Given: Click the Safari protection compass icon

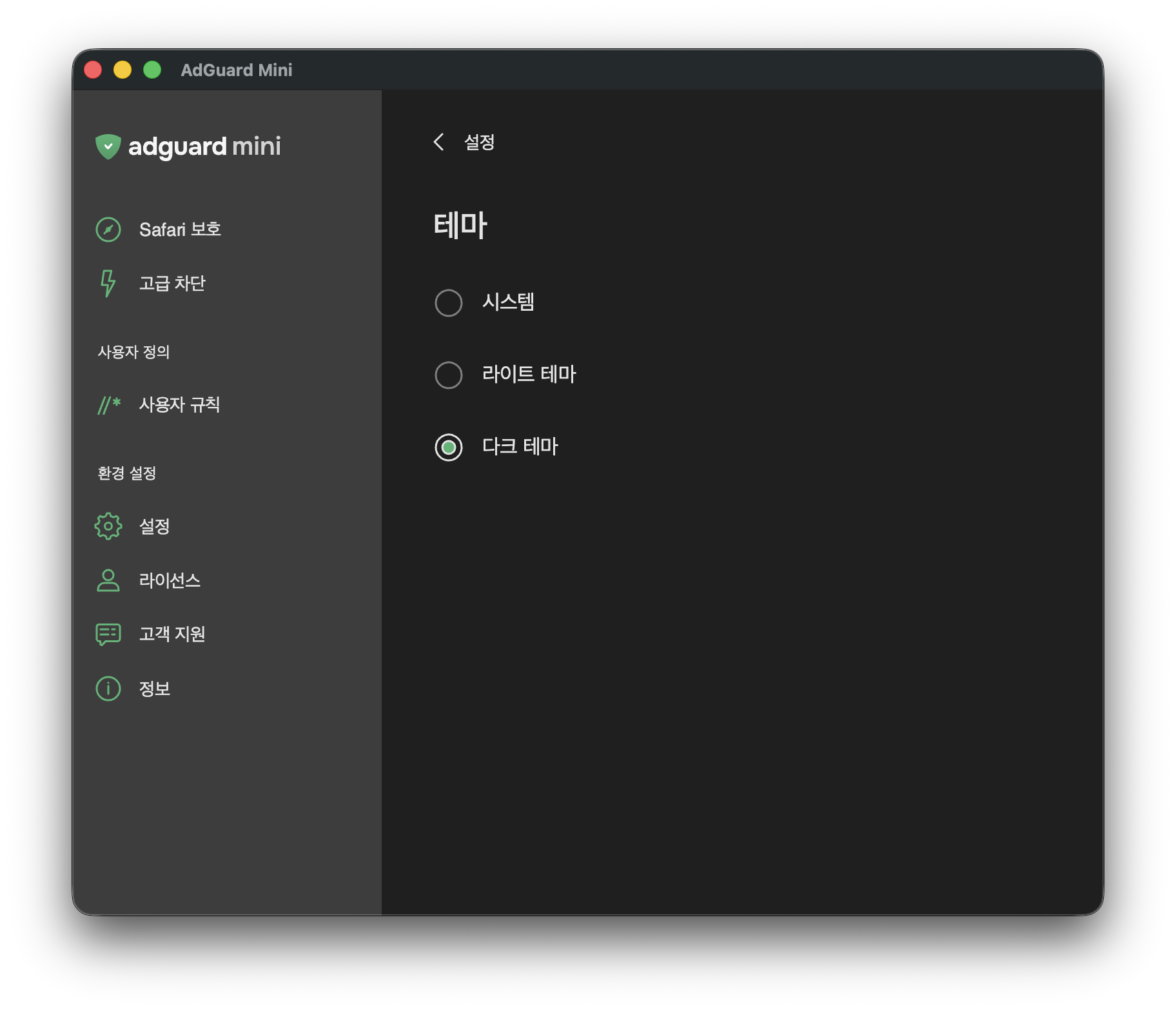Looking at the screenshot, I should pyautogui.click(x=108, y=230).
